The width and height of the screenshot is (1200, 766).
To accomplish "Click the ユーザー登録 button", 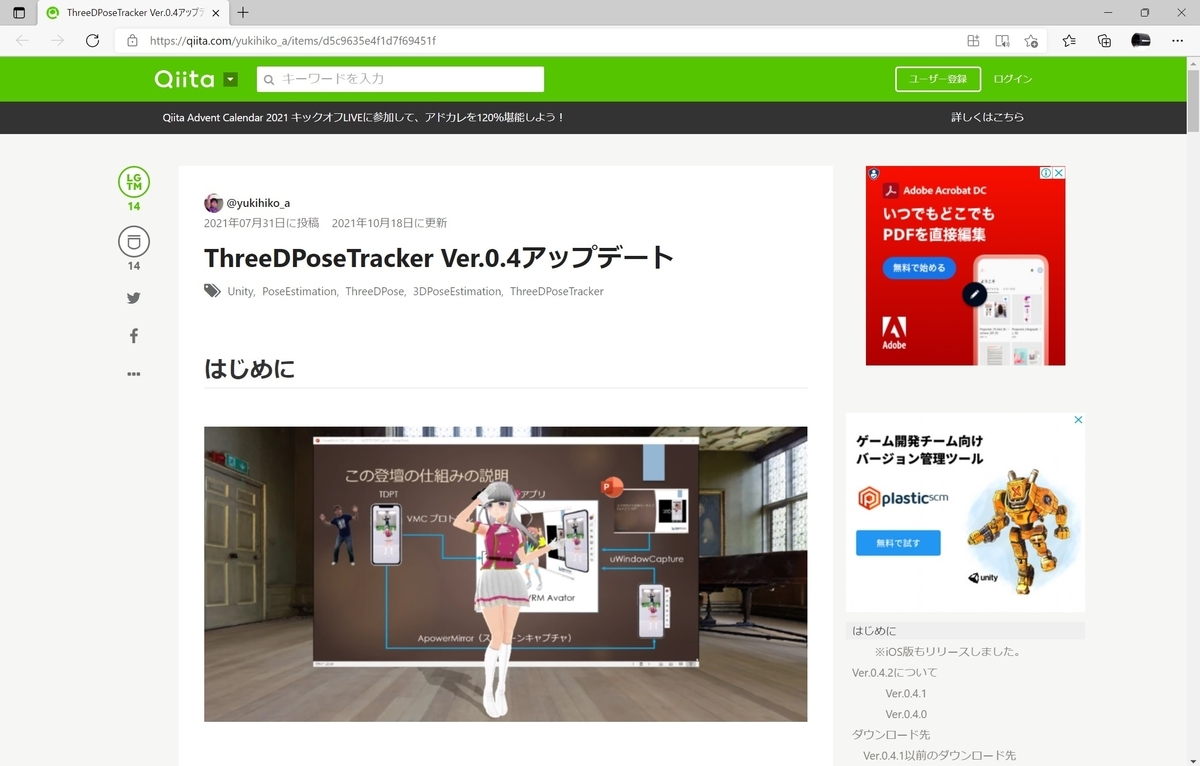I will pyautogui.click(x=937, y=78).
